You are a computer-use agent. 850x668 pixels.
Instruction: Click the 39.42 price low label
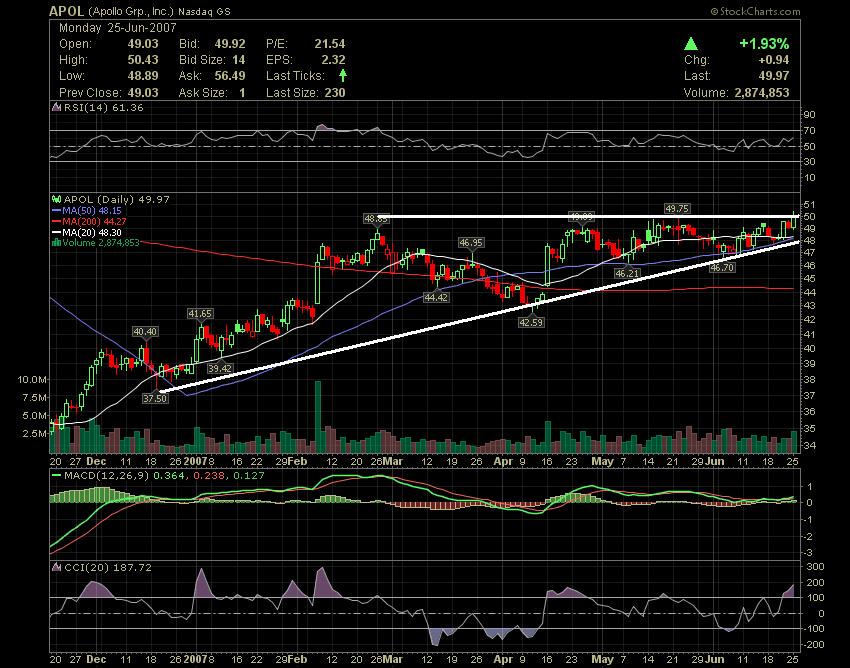(x=220, y=369)
